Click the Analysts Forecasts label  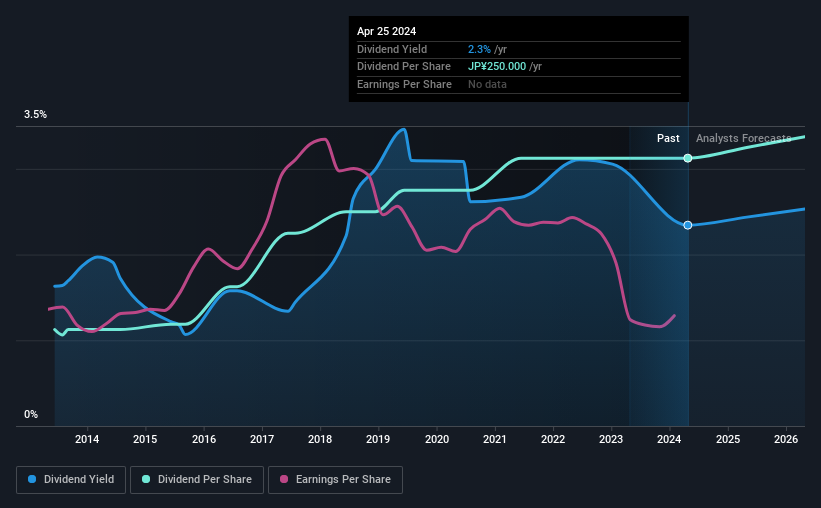[x=744, y=138]
